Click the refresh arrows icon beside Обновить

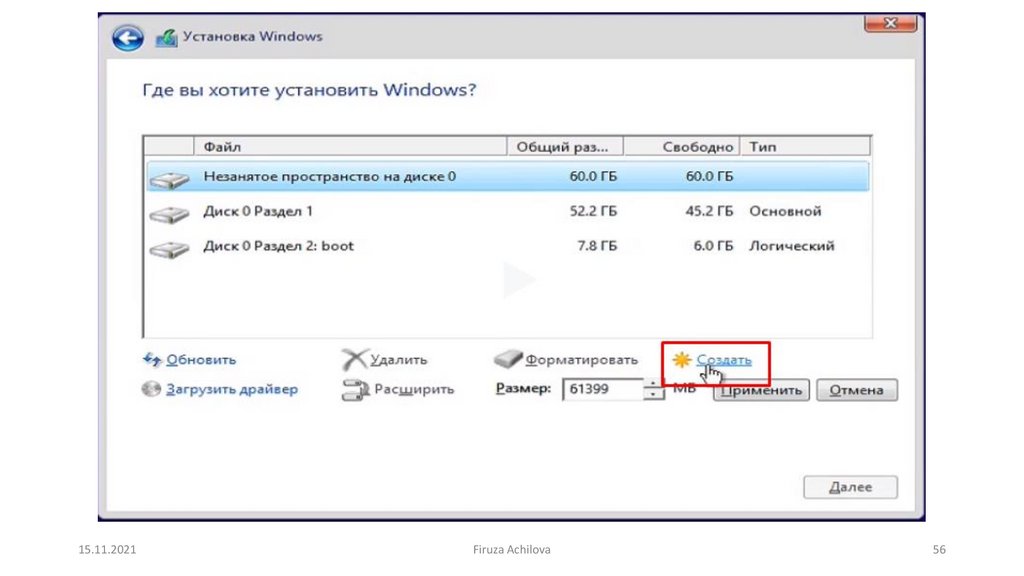[152, 359]
